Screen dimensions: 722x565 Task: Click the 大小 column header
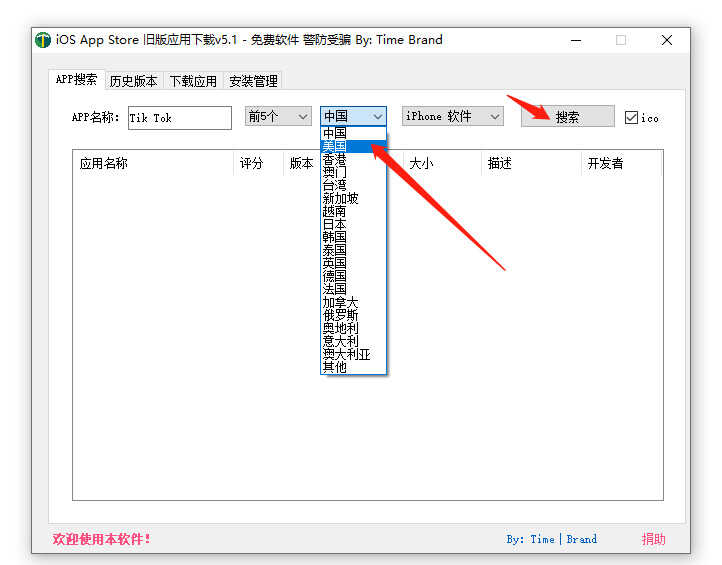click(x=443, y=163)
